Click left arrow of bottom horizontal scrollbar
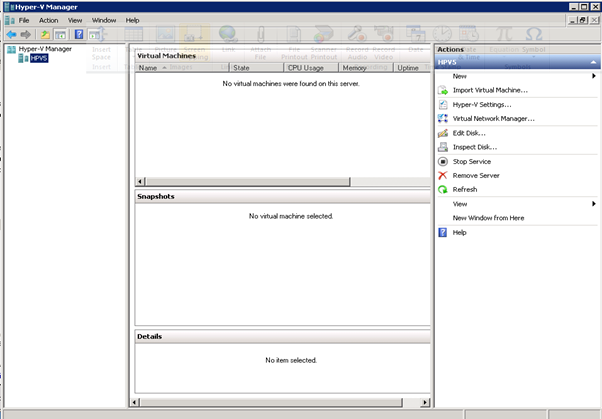Screen dimensions: 602x419 point(134,402)
